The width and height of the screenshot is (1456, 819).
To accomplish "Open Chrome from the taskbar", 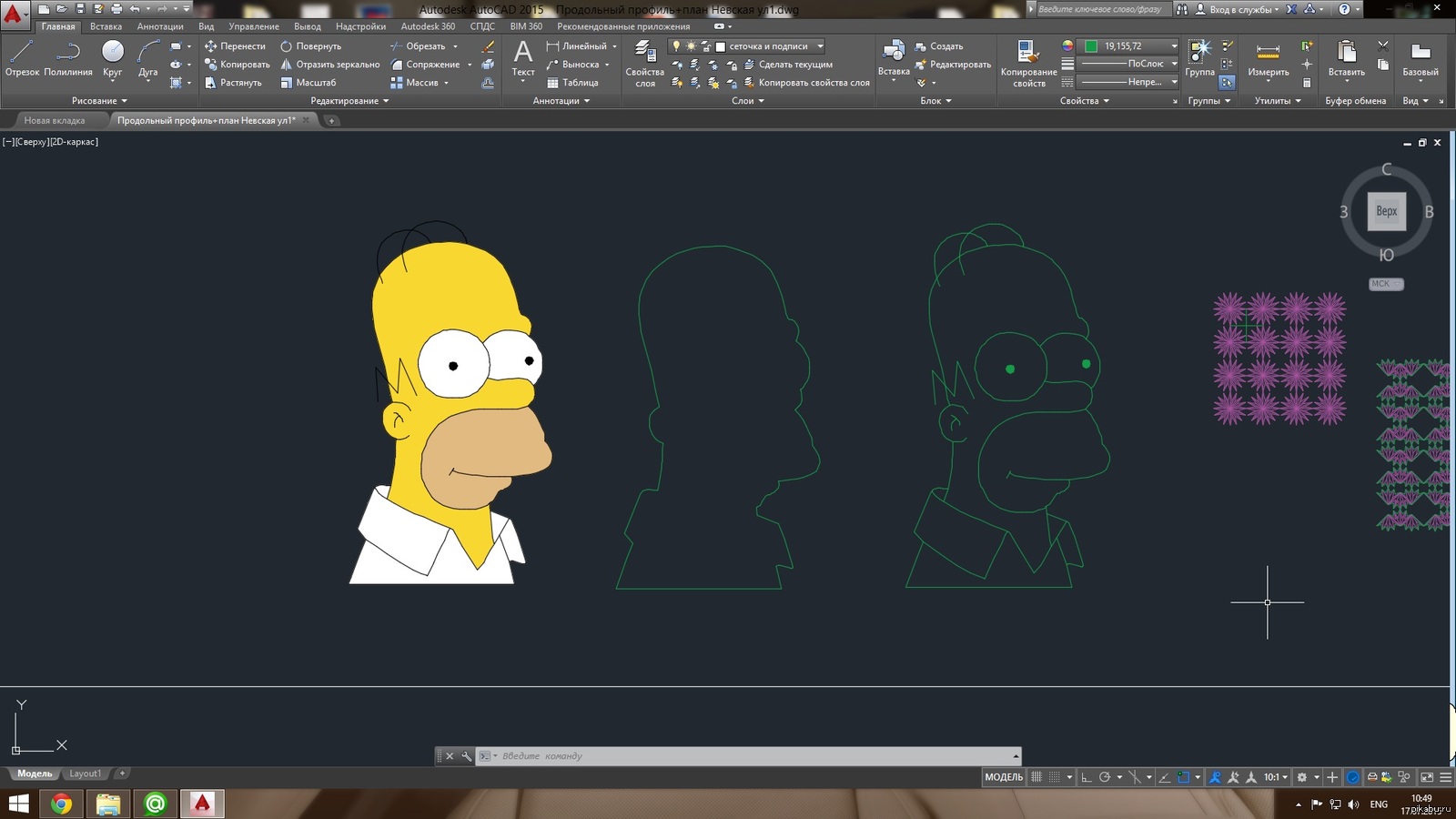I will point(61,804).
